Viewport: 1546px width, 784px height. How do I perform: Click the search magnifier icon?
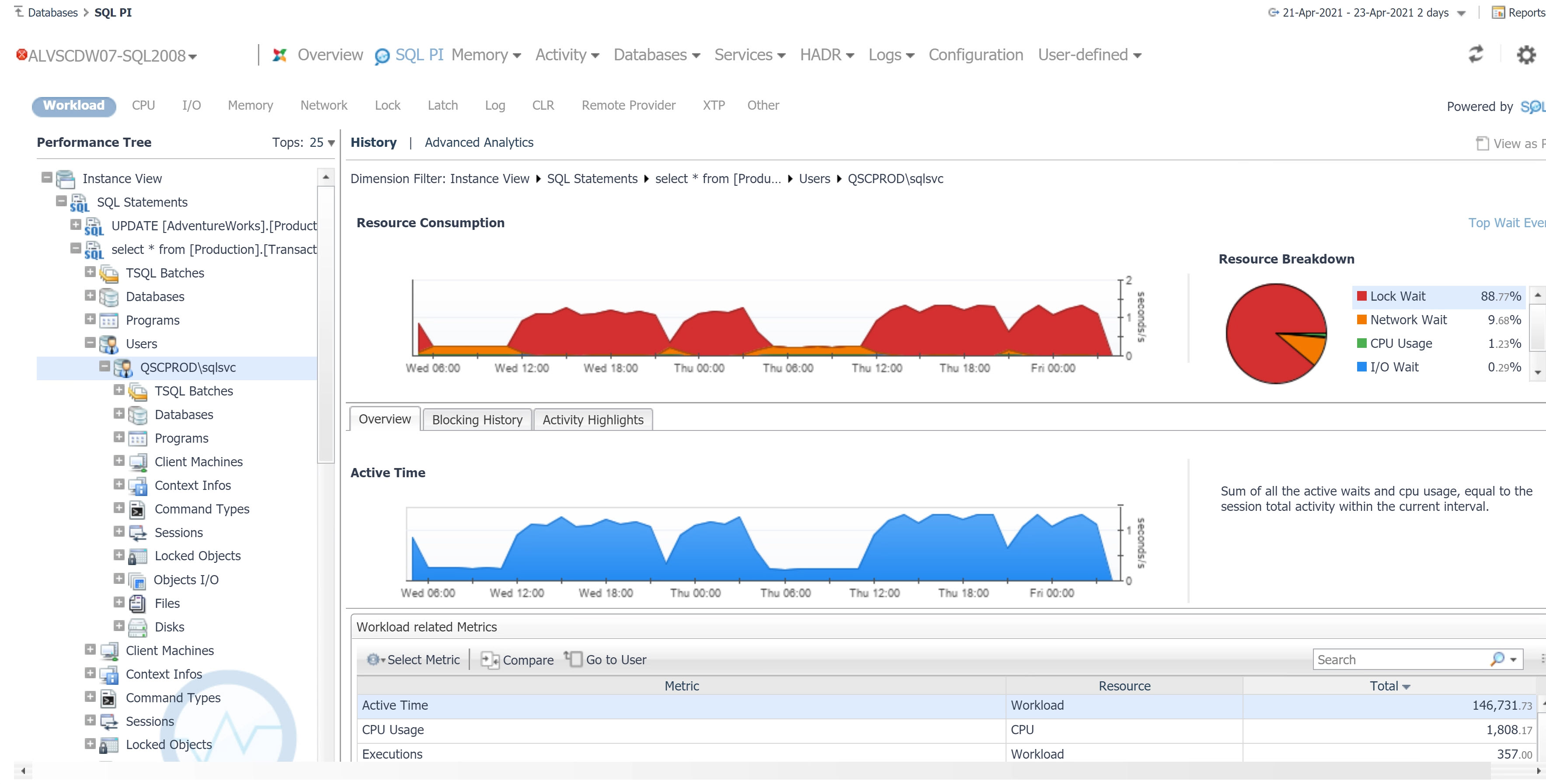pyautogui.click(x=1497, y=659)
